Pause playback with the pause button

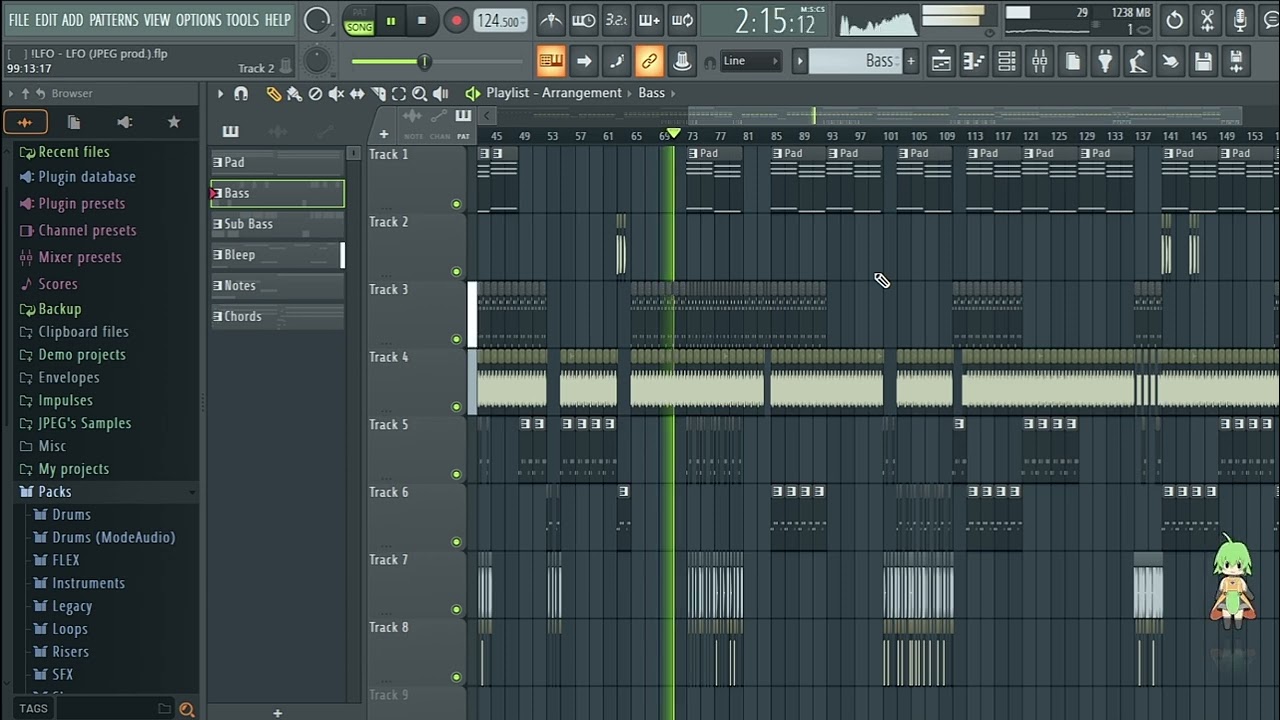pos(391,20)
